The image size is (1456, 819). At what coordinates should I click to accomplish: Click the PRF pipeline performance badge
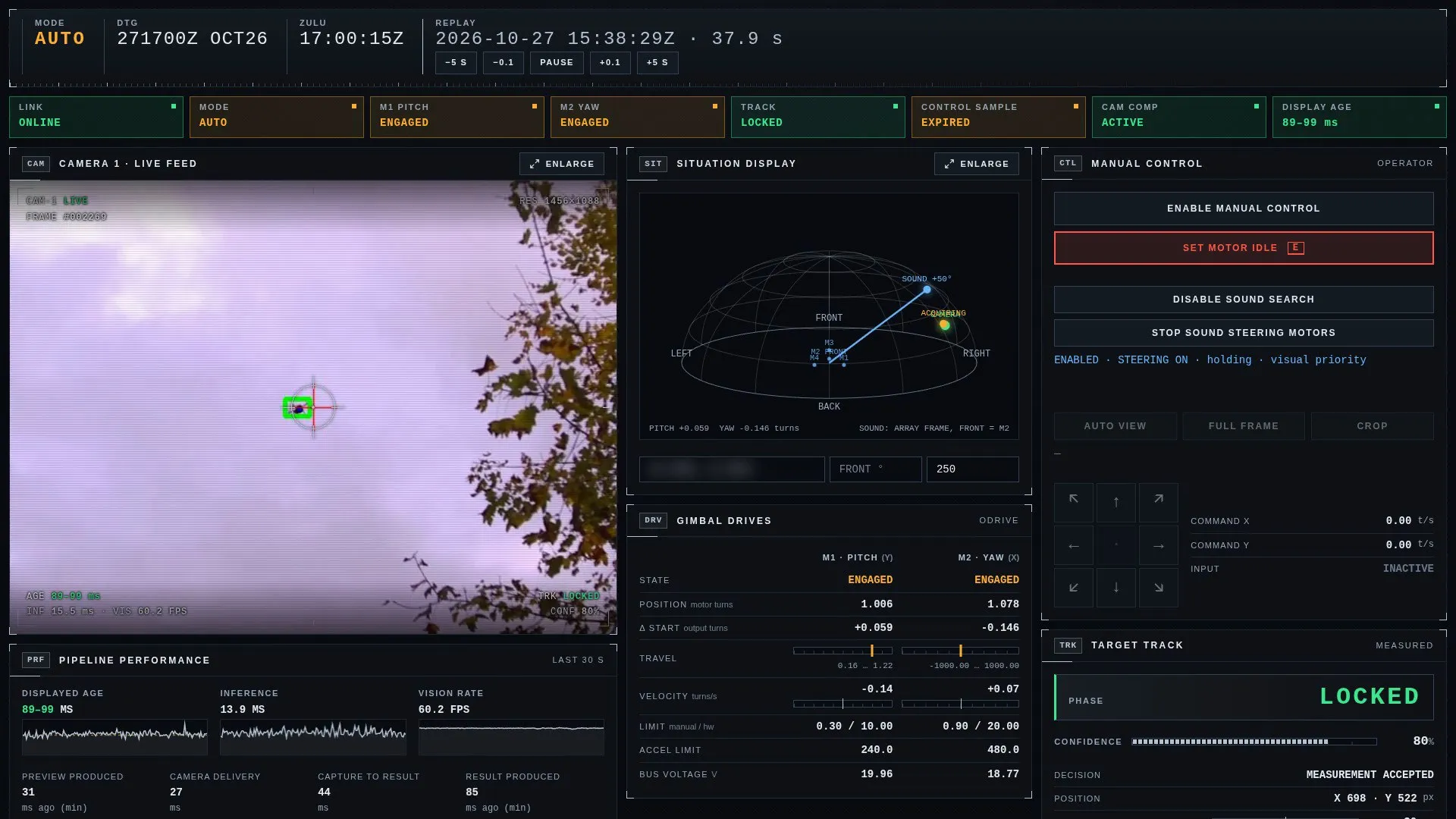click(36, 660)
